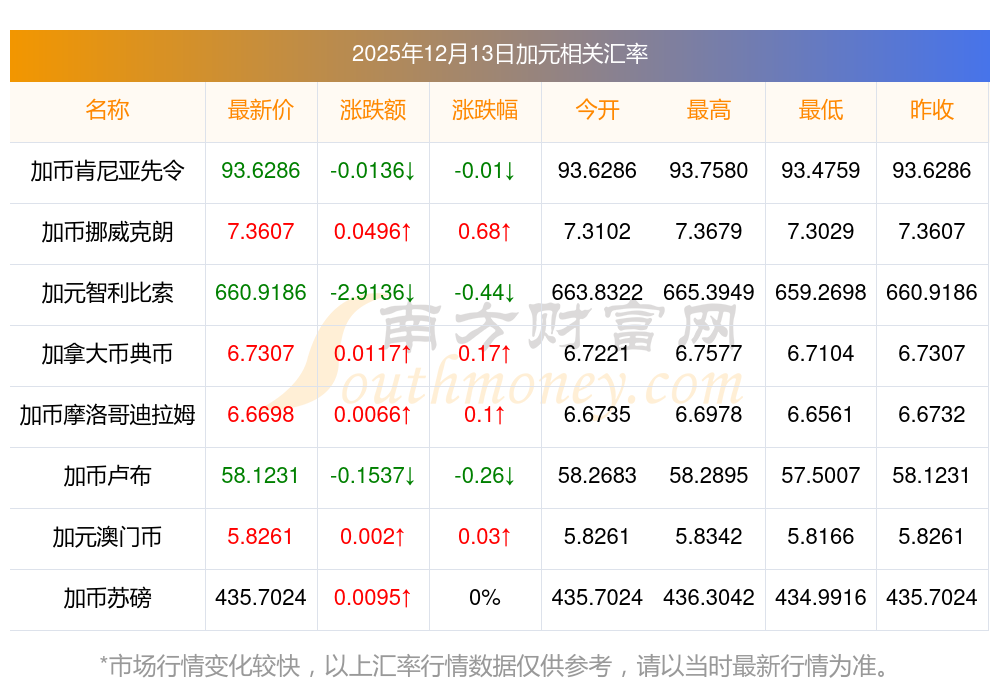Click the percent change 0.1↑

click(485, 415)
